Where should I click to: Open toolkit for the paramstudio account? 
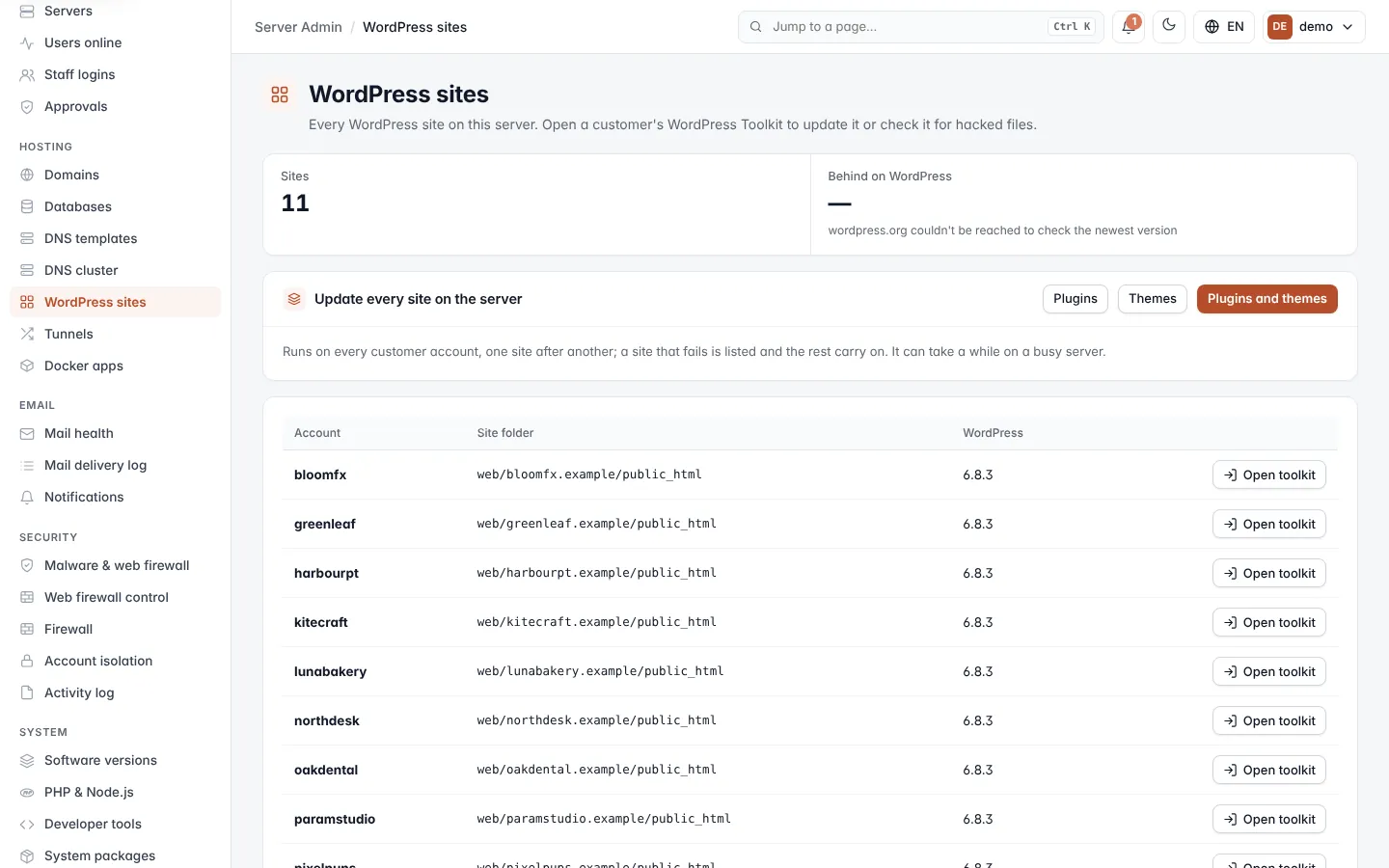pos(1269,819)
